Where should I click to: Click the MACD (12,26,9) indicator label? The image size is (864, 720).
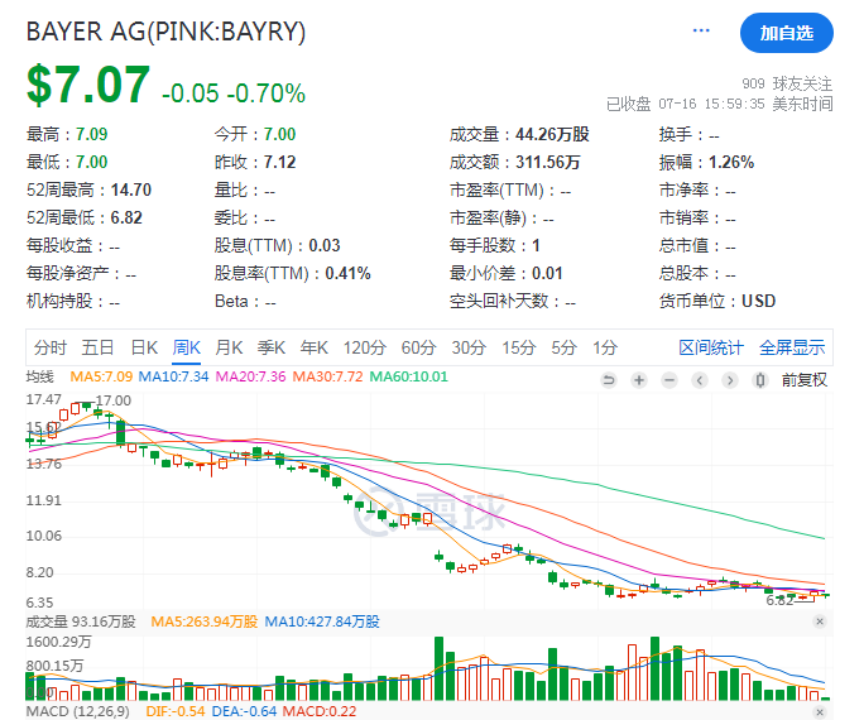point(78,711)
